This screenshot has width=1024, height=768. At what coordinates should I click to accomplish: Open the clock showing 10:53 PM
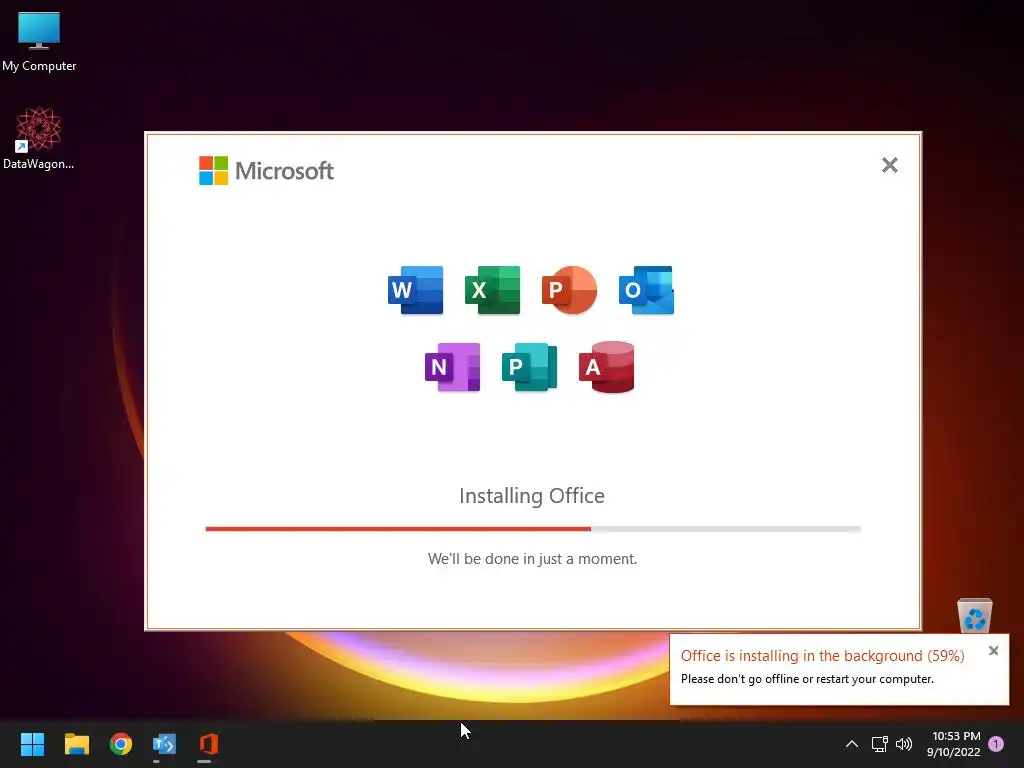click(953, 744)
